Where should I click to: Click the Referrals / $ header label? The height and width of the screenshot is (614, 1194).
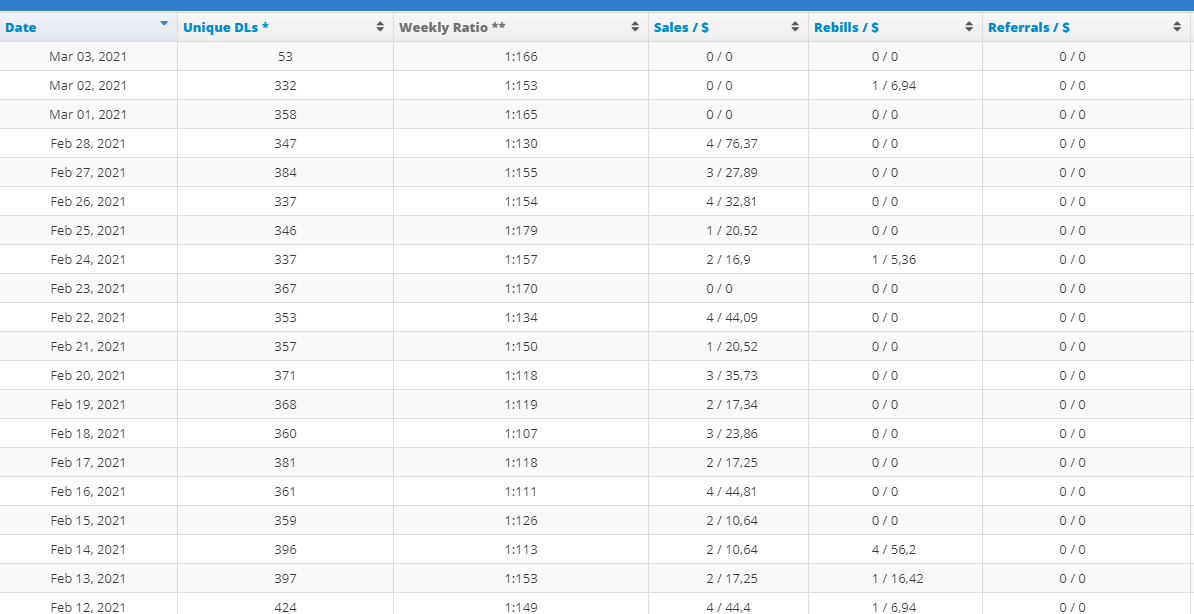point(1028,27)
